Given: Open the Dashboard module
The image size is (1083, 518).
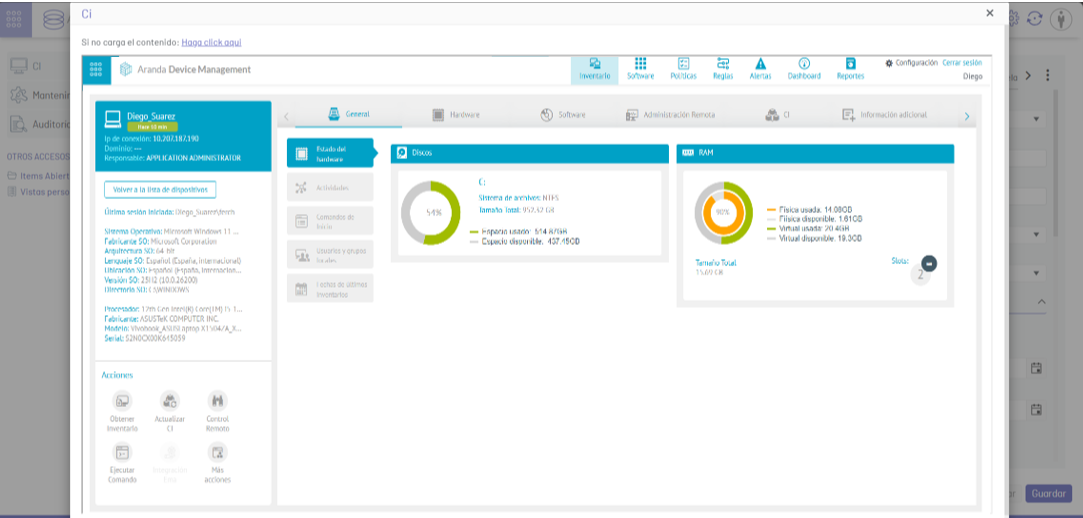Looking at the screenshot, I should click(803, 68).
